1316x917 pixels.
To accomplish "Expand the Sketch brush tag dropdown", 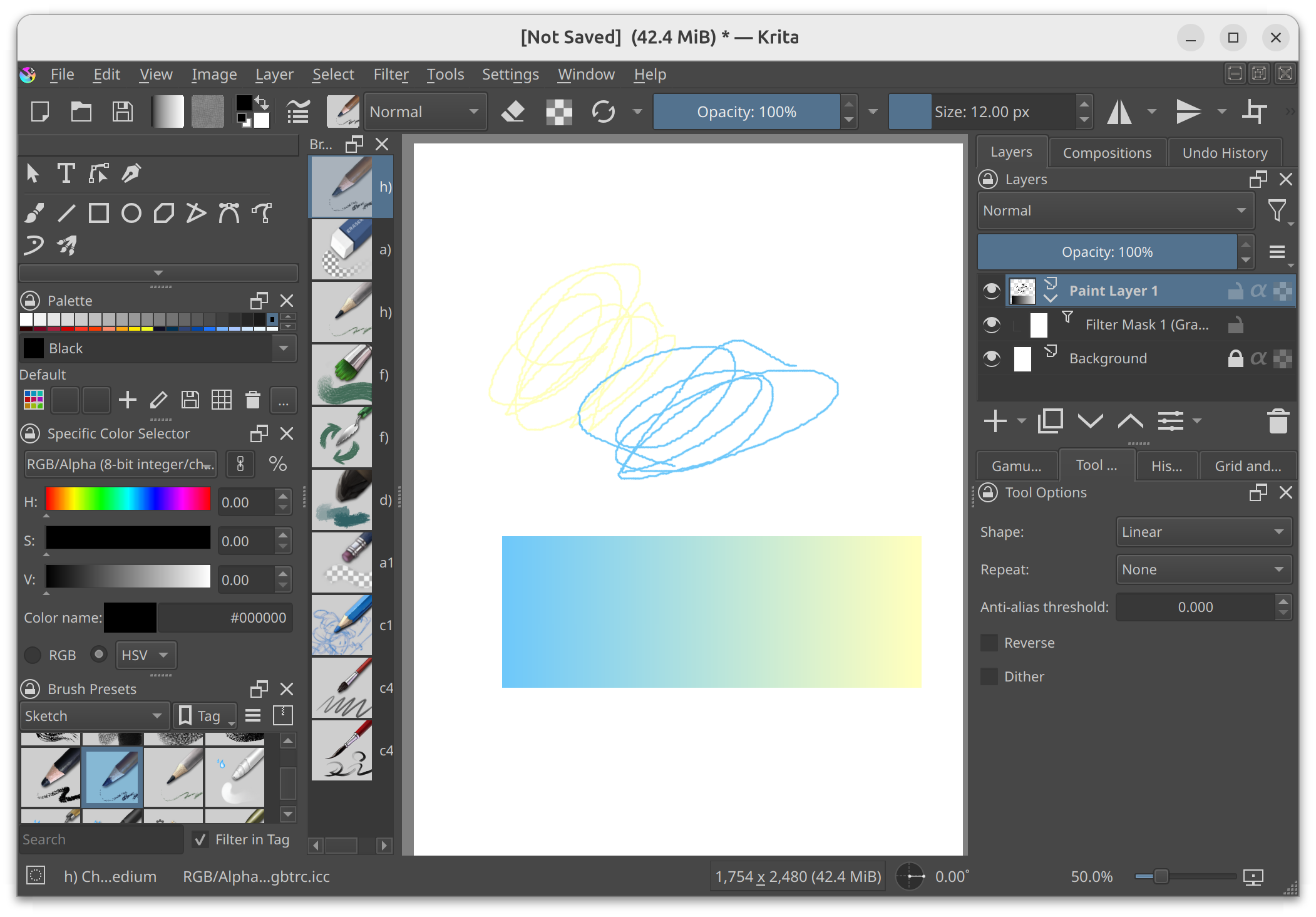I will click(95, 716).
